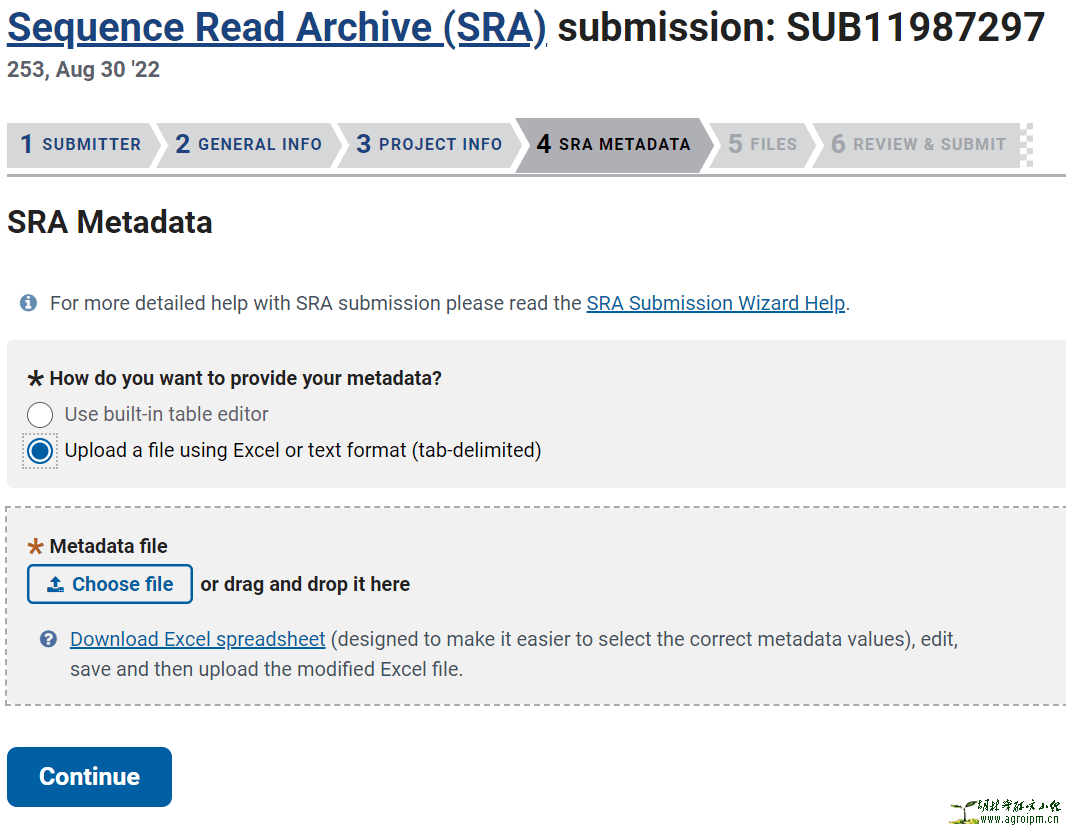Click step 4 SRA Metadata tab

click(x=613, y=144)
